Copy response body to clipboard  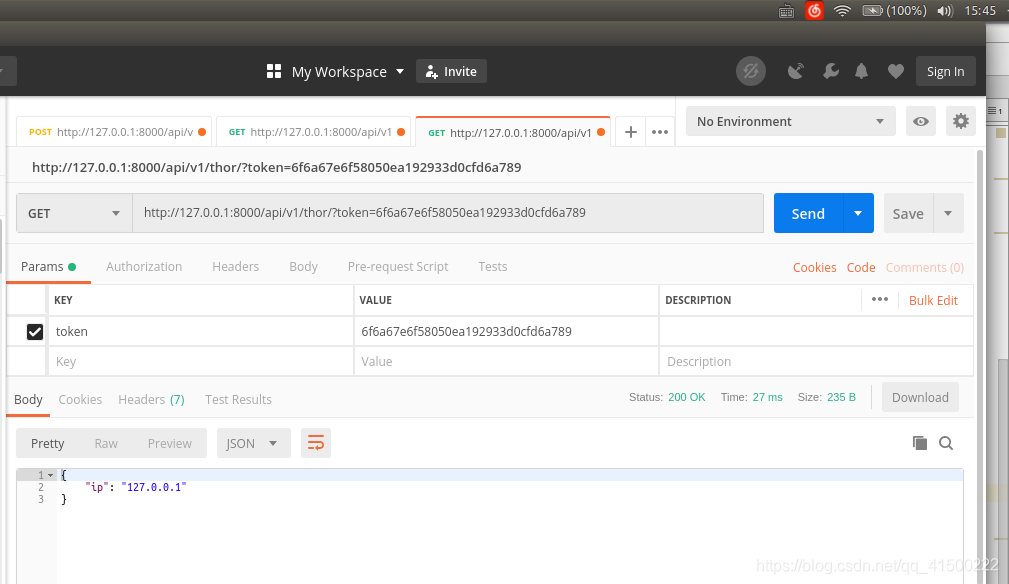point(920,443)
